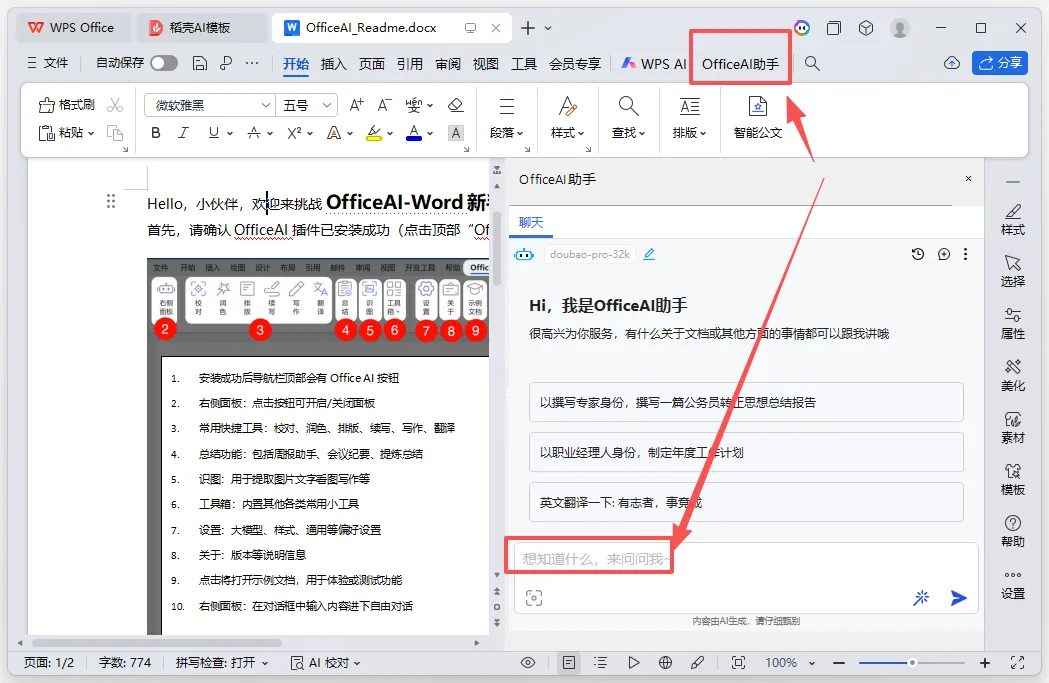Toggle spell check (拼写检查) status
The image size is (1049, 683).
[221, 662]
